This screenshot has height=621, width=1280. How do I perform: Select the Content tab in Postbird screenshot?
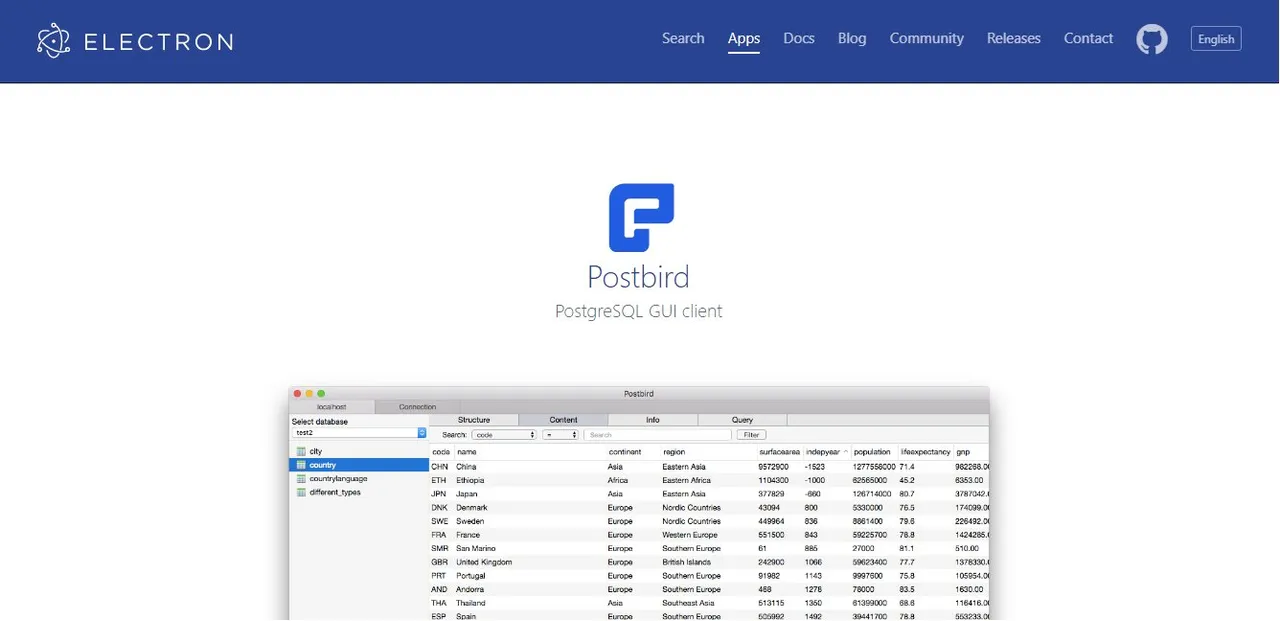pos(563,420)
